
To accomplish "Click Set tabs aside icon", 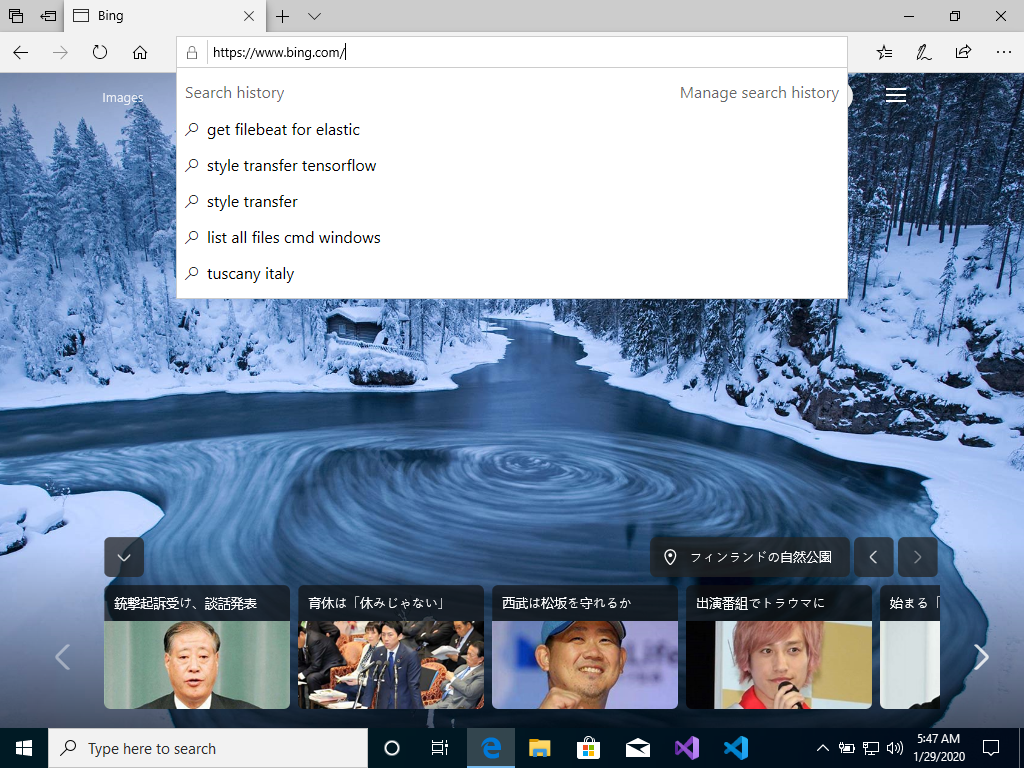I will [x=48, y=16].
